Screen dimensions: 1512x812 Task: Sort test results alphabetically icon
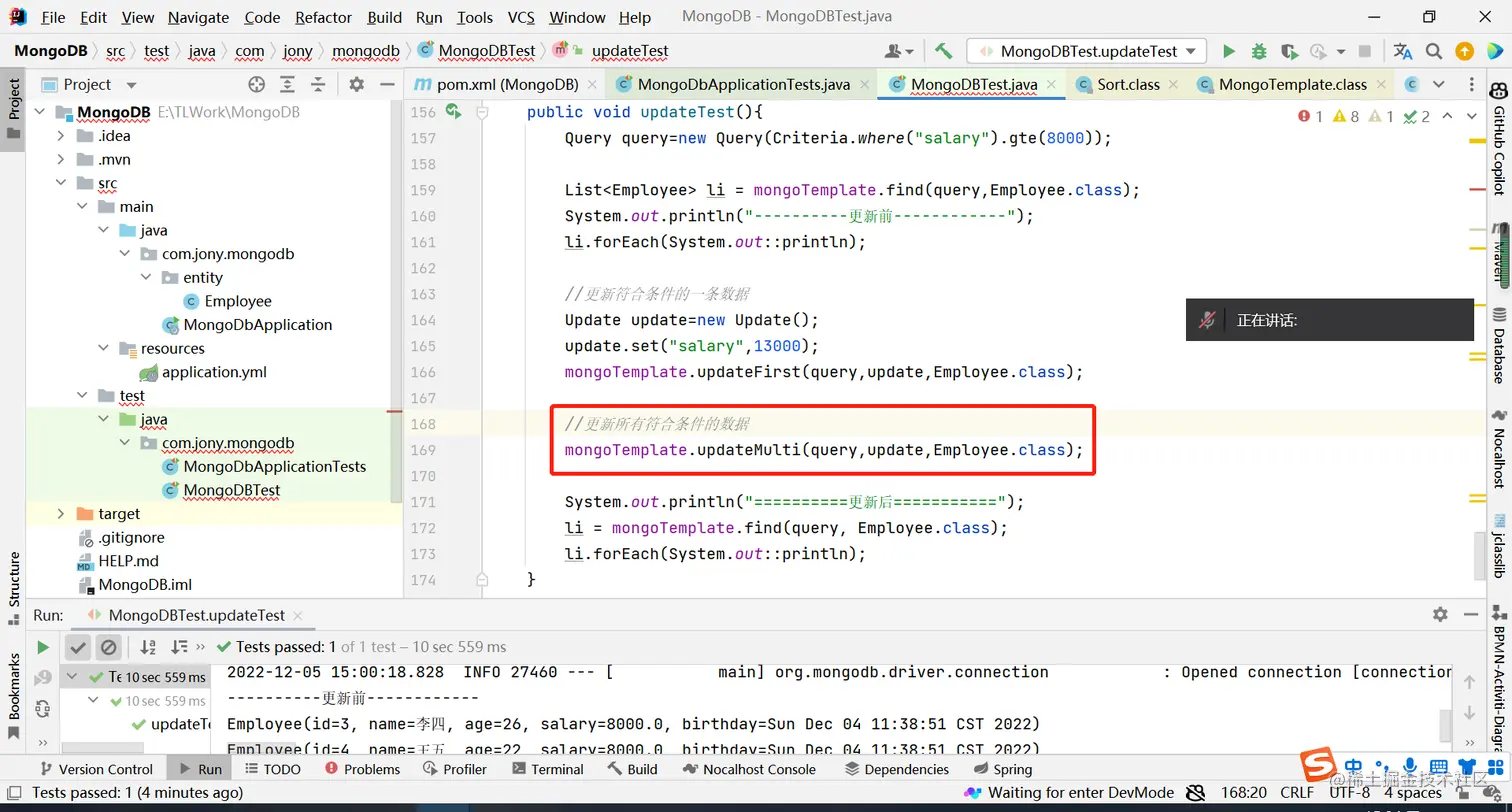(148, 647)
